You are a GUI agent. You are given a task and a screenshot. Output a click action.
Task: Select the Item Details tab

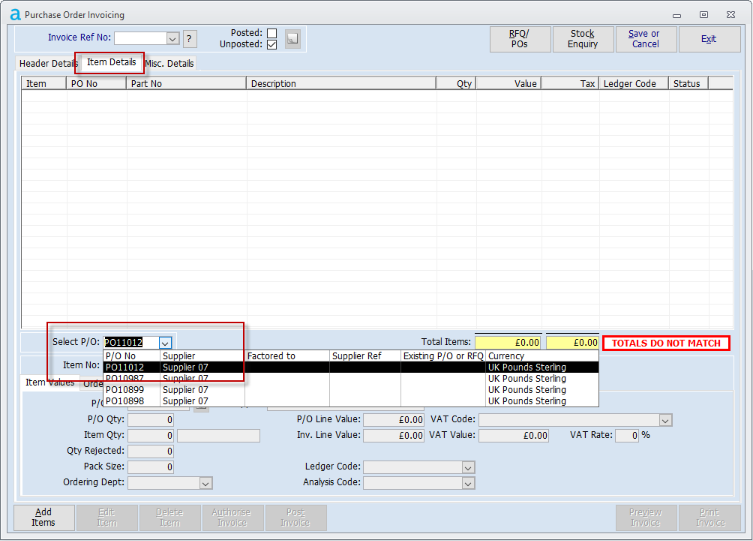click(111, 62)
